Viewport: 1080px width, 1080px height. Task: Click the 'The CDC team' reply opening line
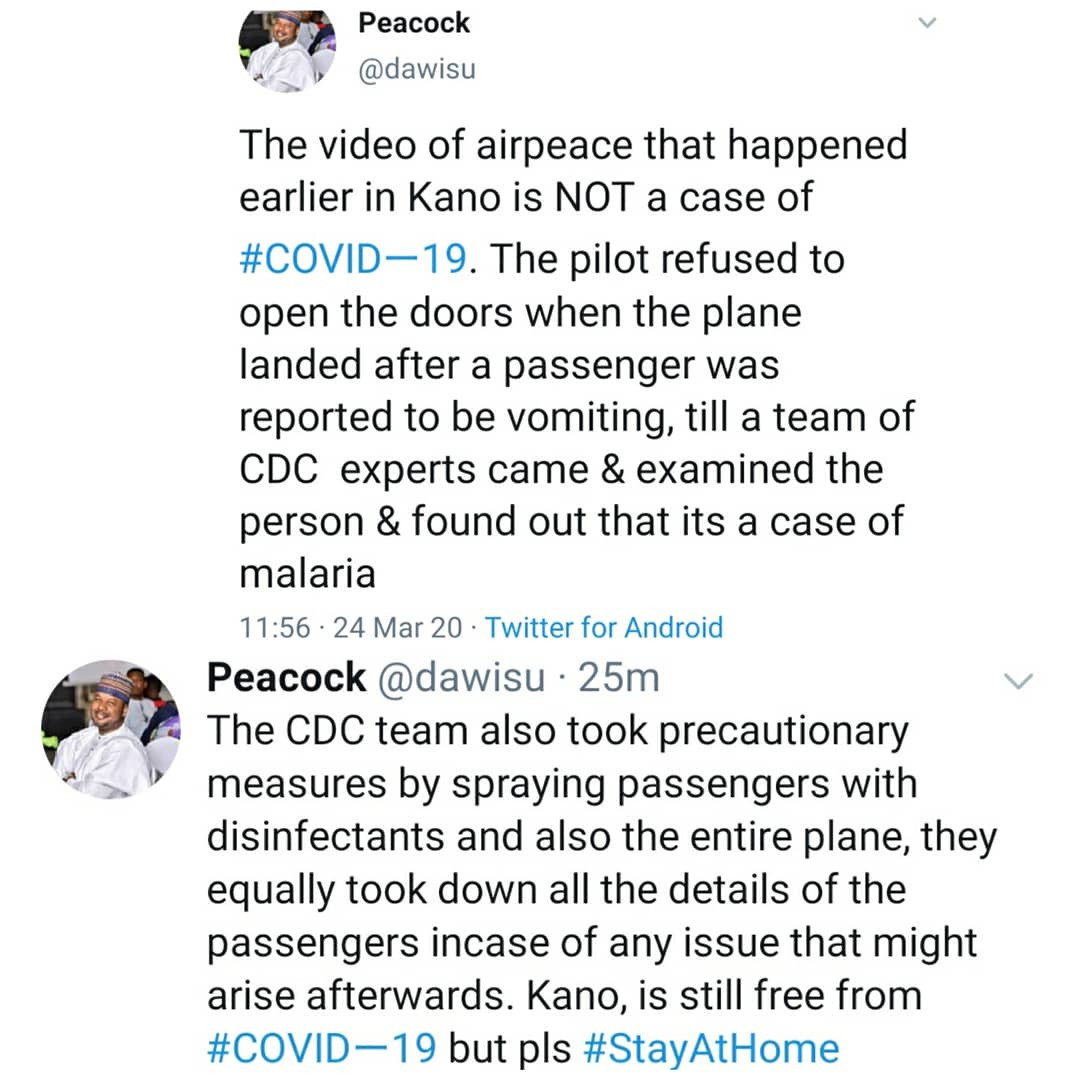tap(558, 731)
